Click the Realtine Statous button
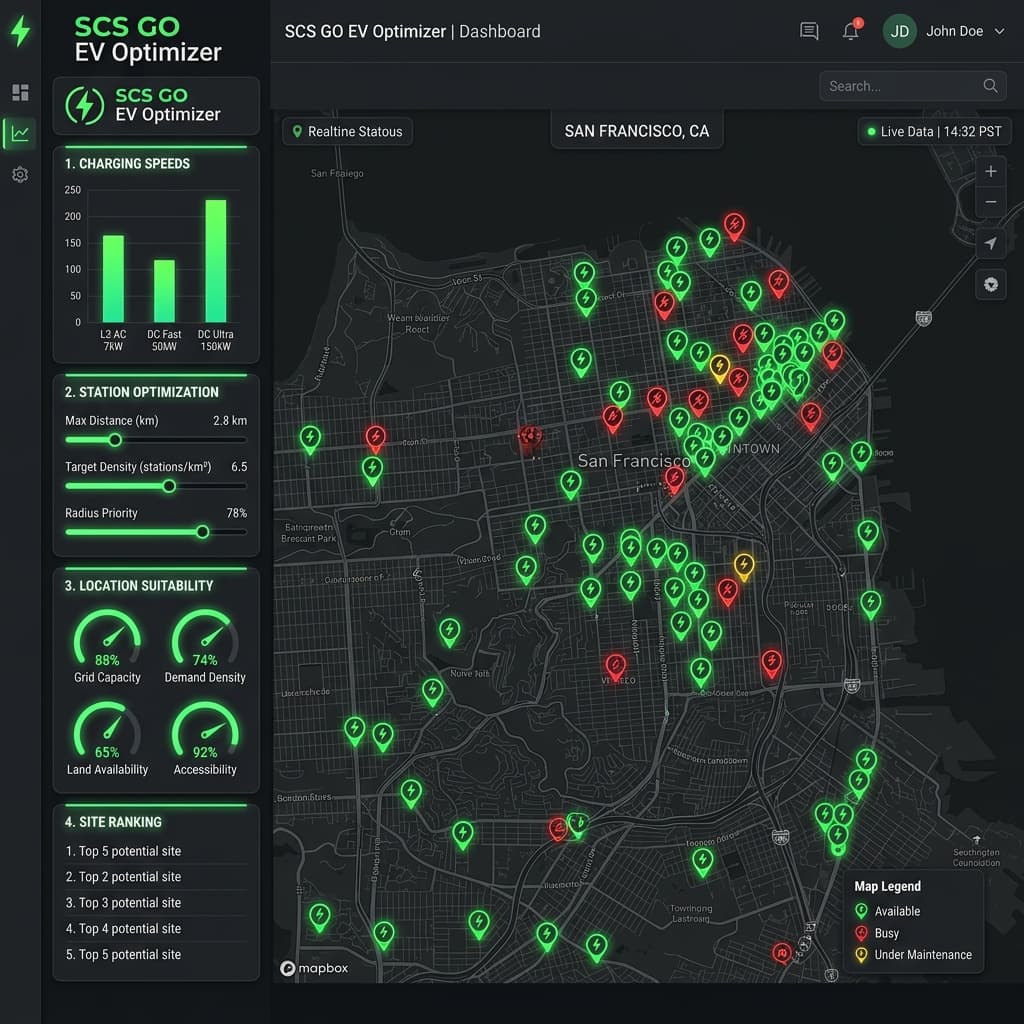Image resolution: width=1024 pixels, height=1024 pixels. click(x=347, y=131)
